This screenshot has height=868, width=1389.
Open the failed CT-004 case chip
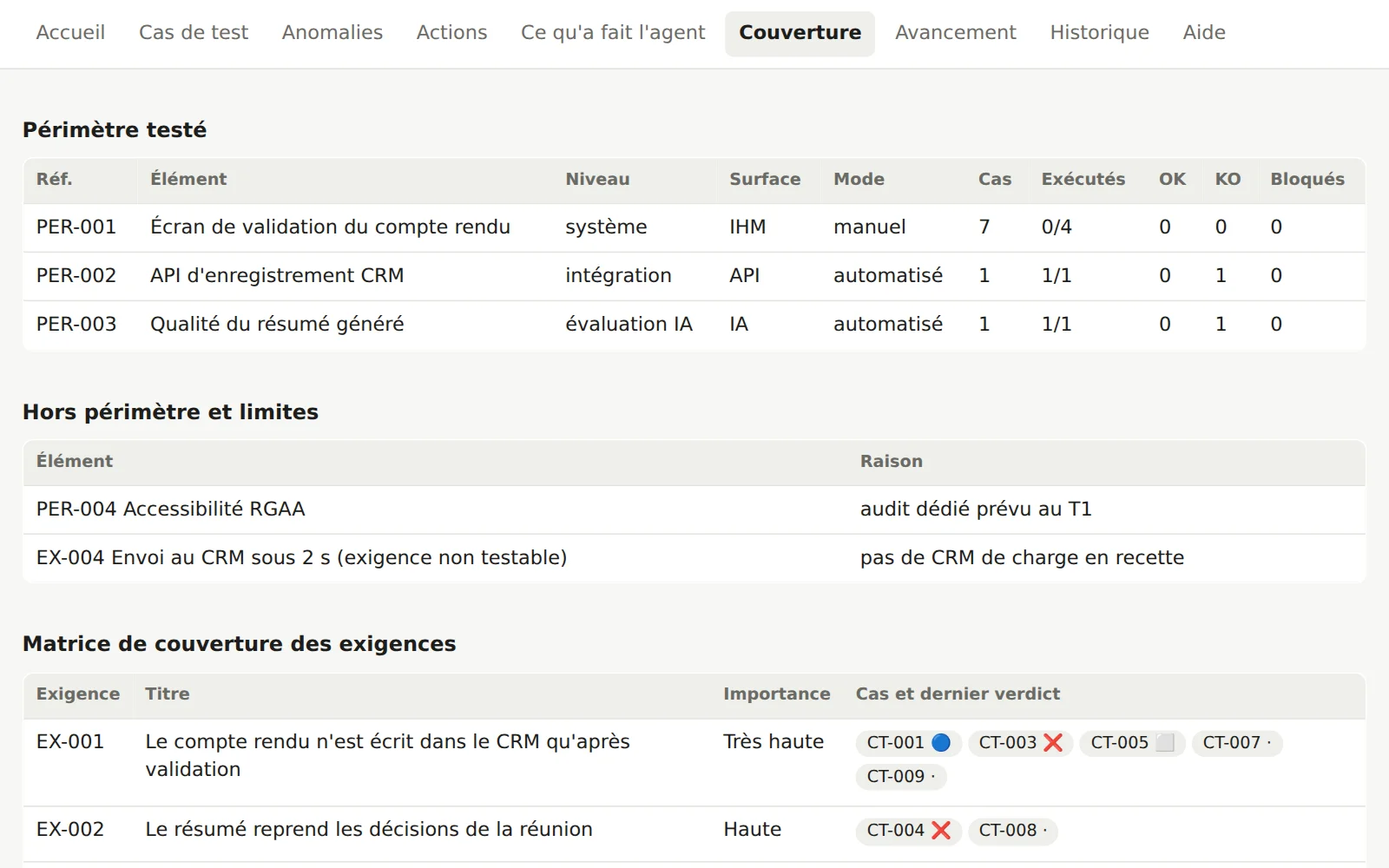[x=908, y=831]
